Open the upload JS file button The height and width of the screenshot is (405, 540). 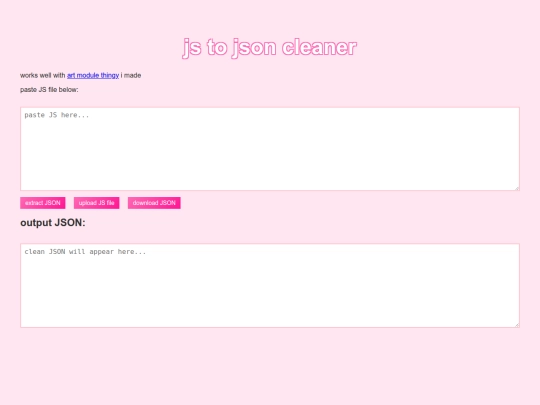pyautogui.click(x=96, y=203)
